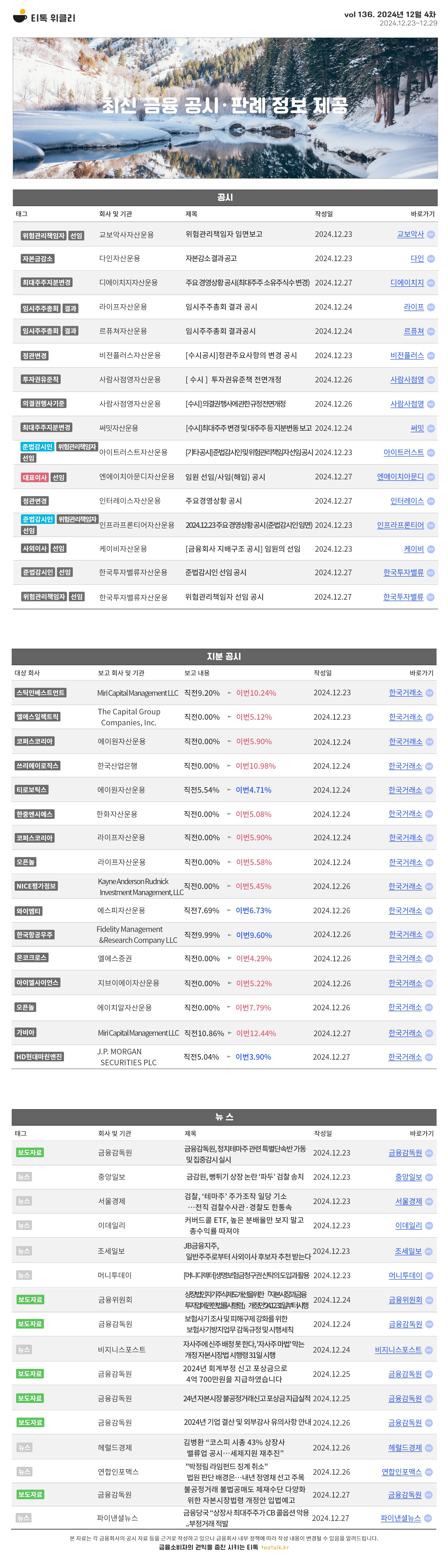The width and height of the screenshot is (448, 1568).
Task: Open 사람사점영 link in 의결권행사기준 row
Action: click(x=407, y=404)
